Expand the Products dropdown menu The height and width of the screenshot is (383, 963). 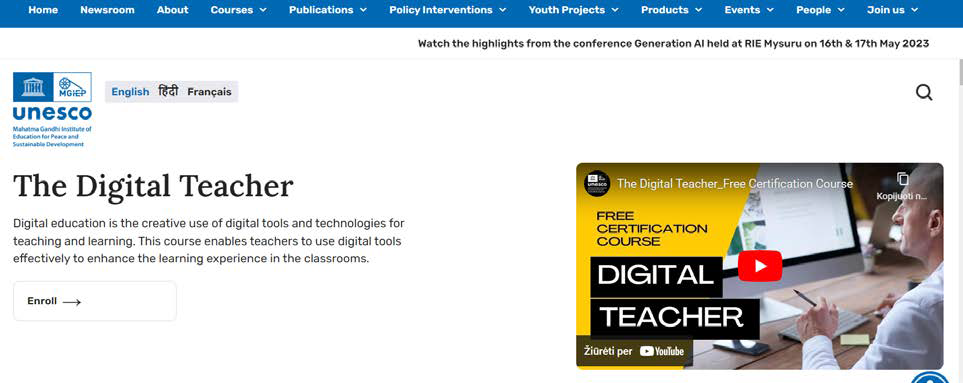[672, 10]
